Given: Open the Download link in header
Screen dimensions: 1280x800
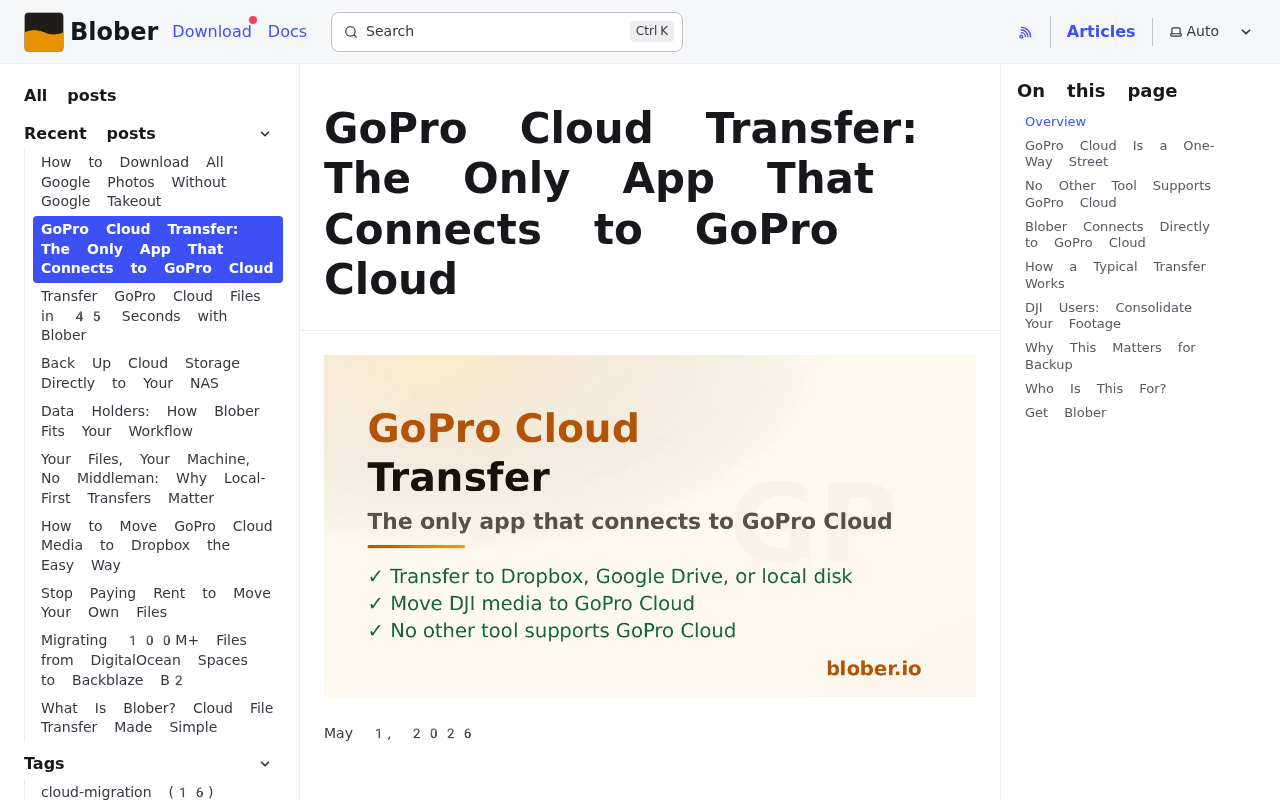Looking at the screenshot, I should (212, 32).
